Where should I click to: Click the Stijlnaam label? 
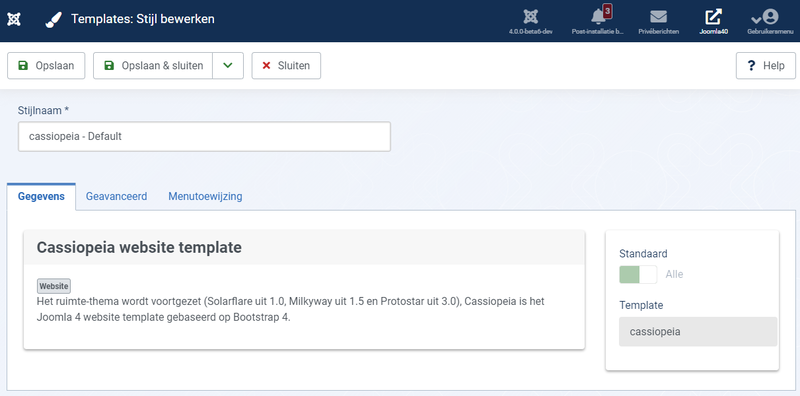pyautogui.click(x=43, y=110)
